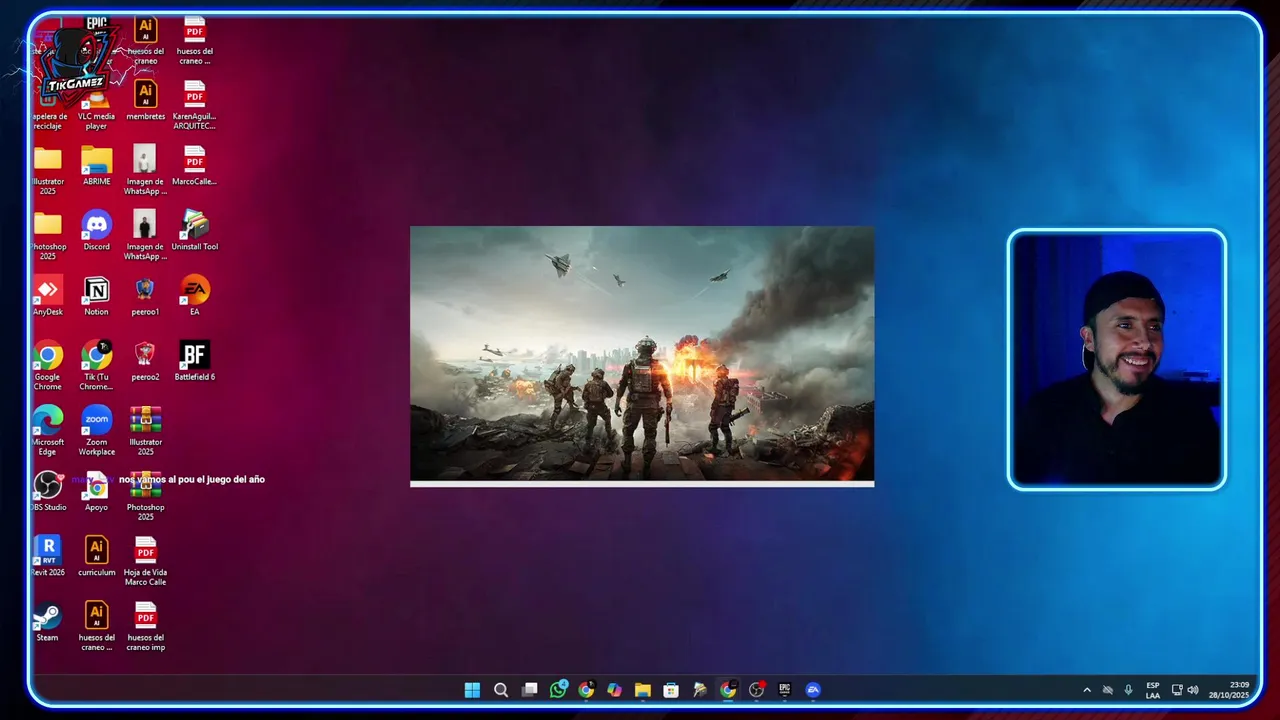Open the ABRIME folder
This screenshot has height=720, width=1280.
(x=96, y=166)
